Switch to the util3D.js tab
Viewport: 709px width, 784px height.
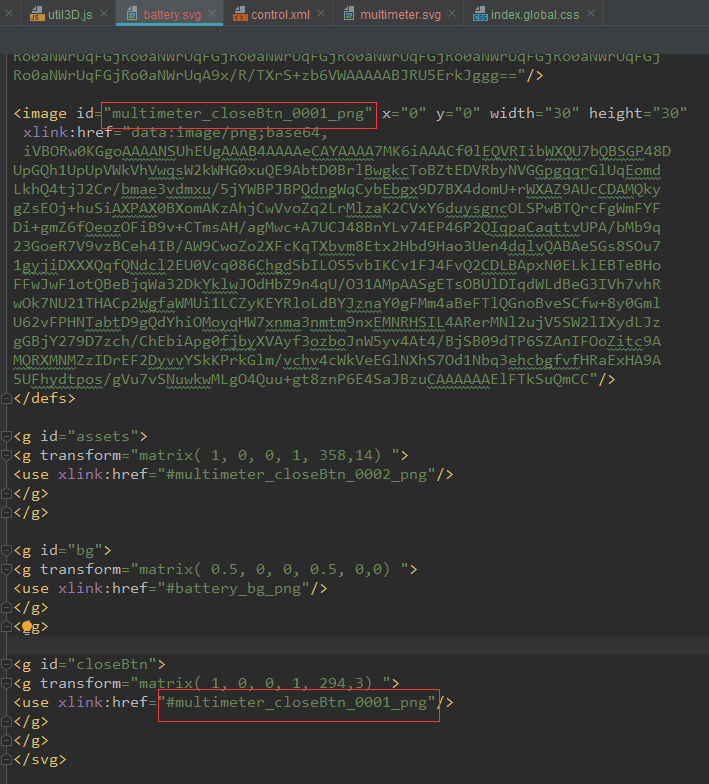[x=68, y=14]
